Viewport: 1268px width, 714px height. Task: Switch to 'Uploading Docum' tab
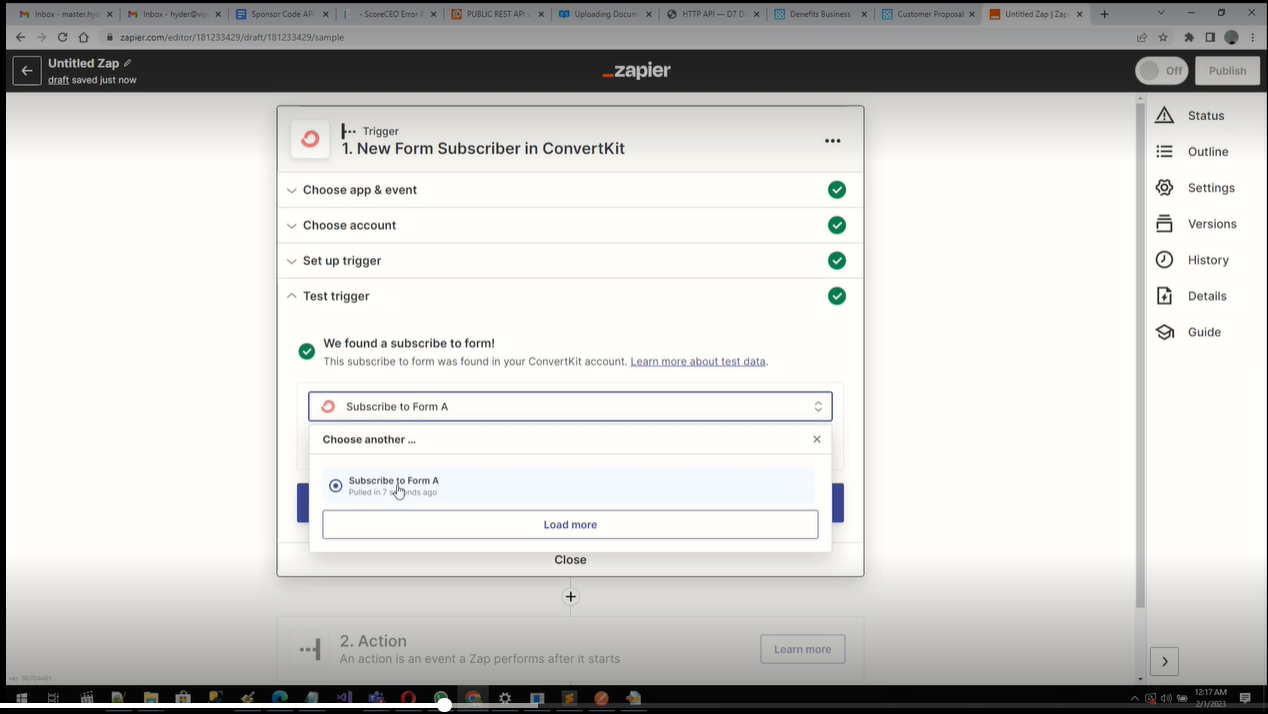point(607,14)
